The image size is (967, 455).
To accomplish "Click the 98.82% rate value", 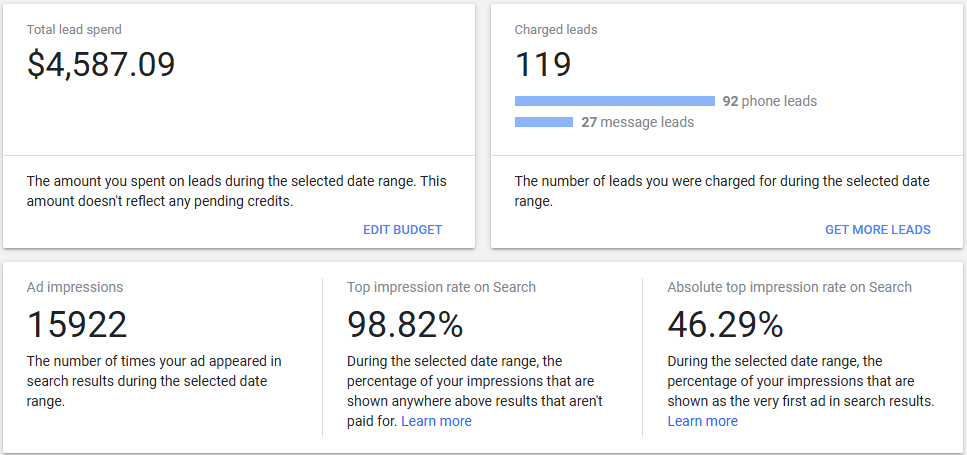I will tap(405, 324).
